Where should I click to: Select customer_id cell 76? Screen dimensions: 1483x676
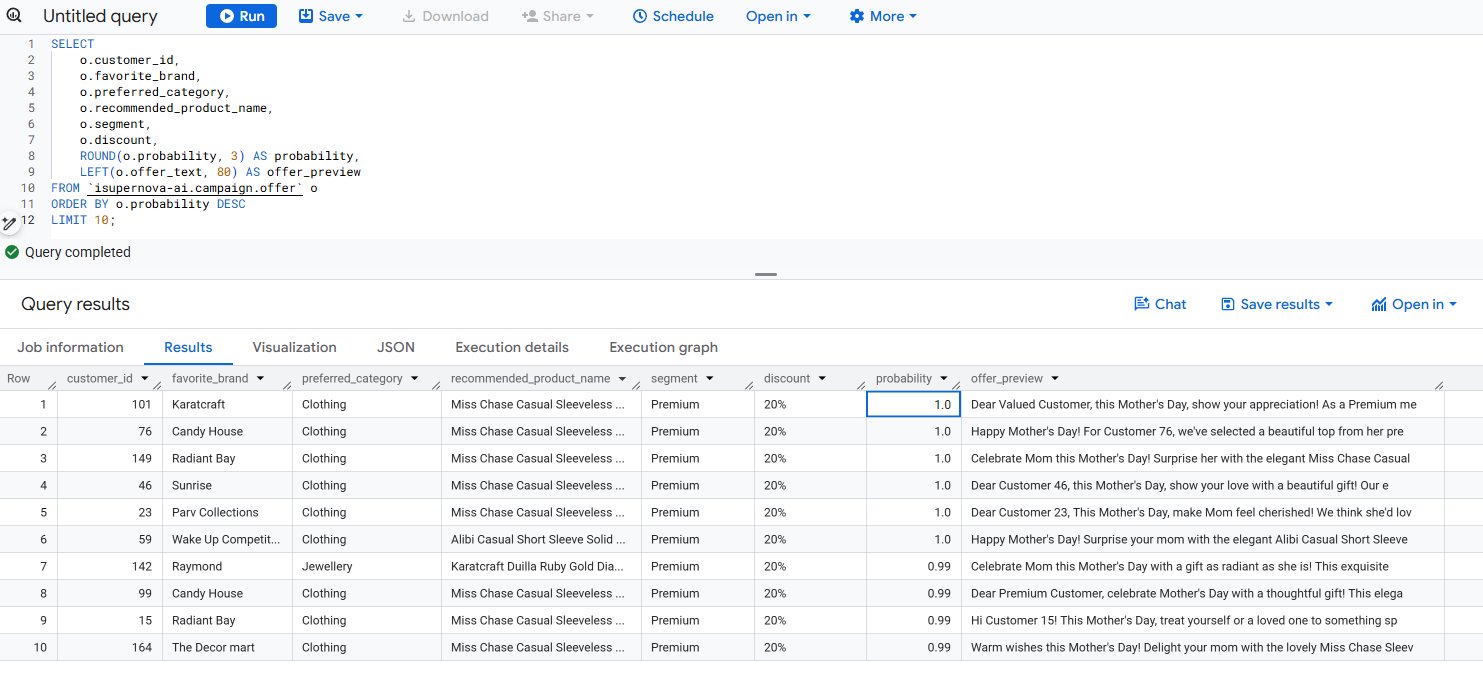pos(110,432)
